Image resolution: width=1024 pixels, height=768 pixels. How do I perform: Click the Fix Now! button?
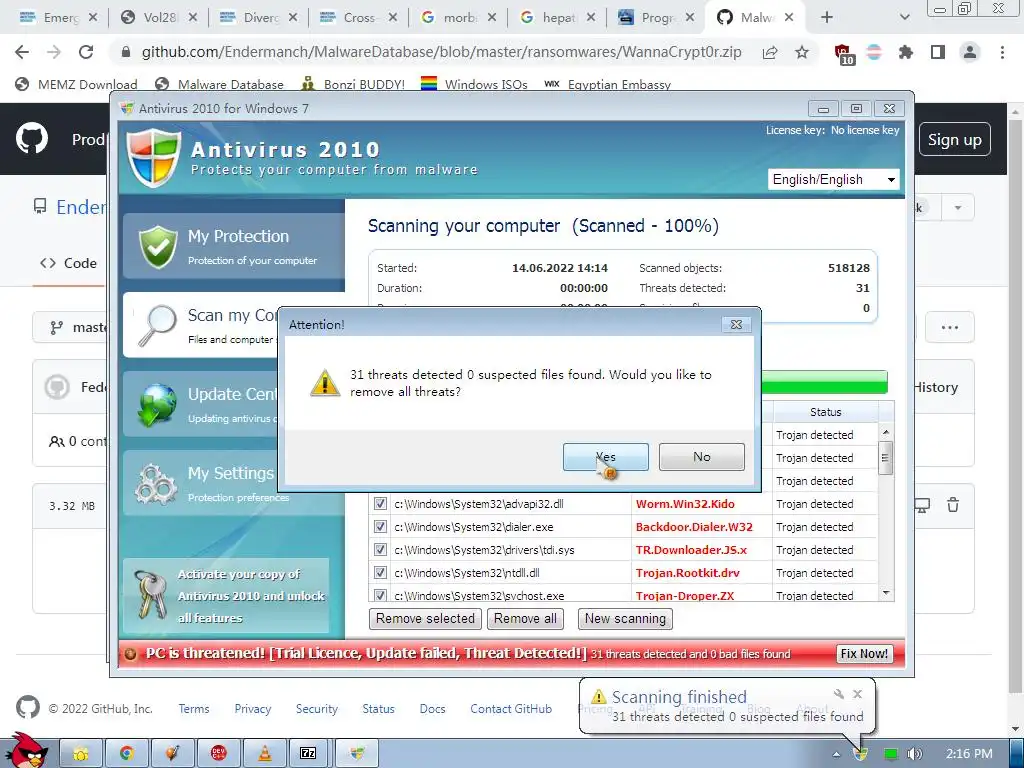(864, 654)
